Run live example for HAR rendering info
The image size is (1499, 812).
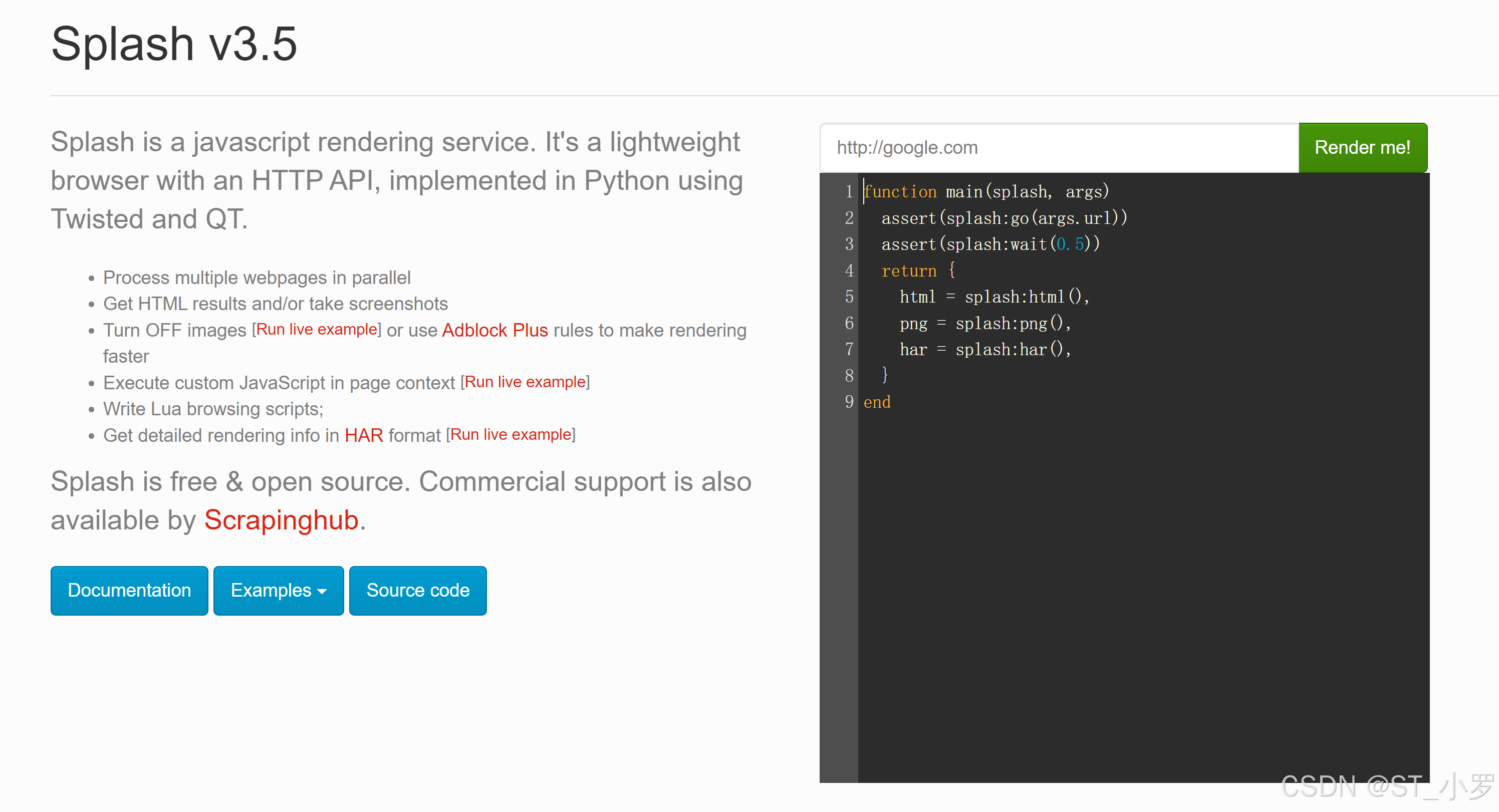(x=511, y=434)
